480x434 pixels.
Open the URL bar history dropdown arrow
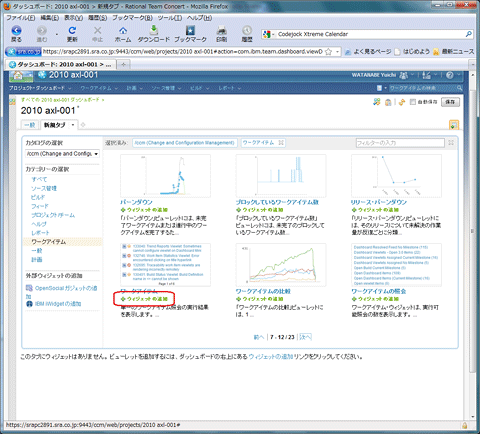(x=338, y=52)
